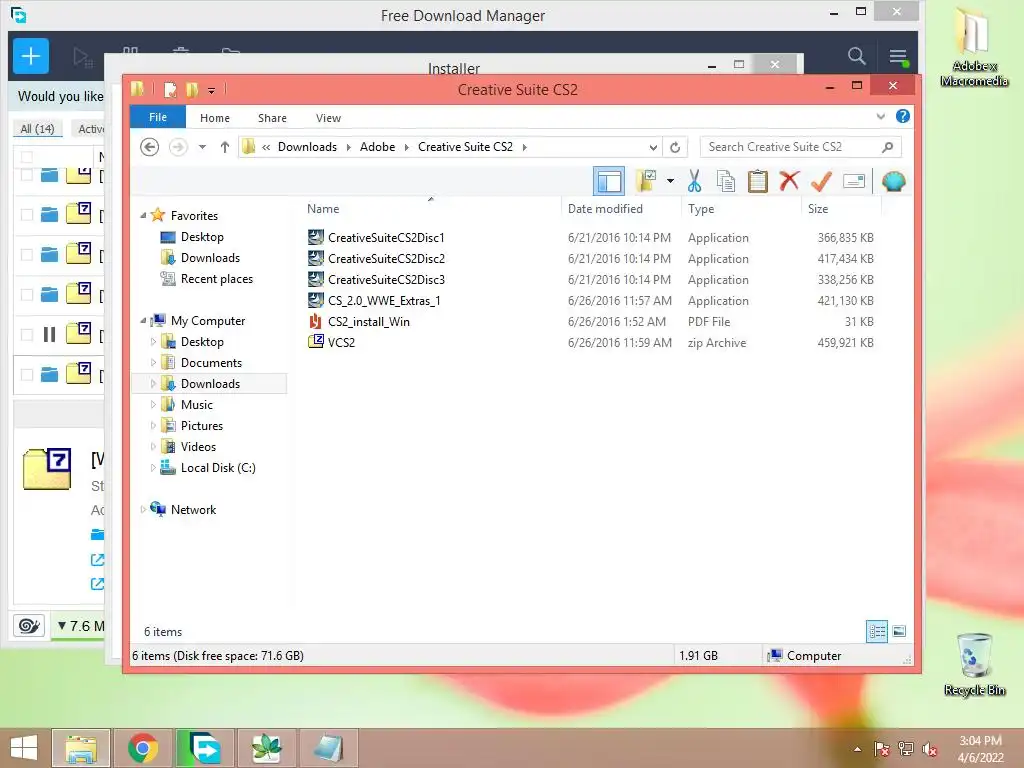Click the Cut scissors toolbar icon
This screenshot has width=1024, height=768.
pyautogui.click(x=694, y=182)
